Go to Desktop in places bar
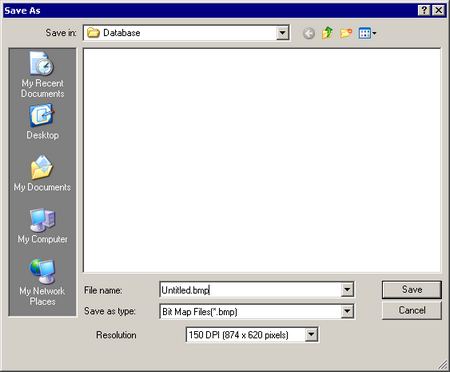 [x=42, y=122]
